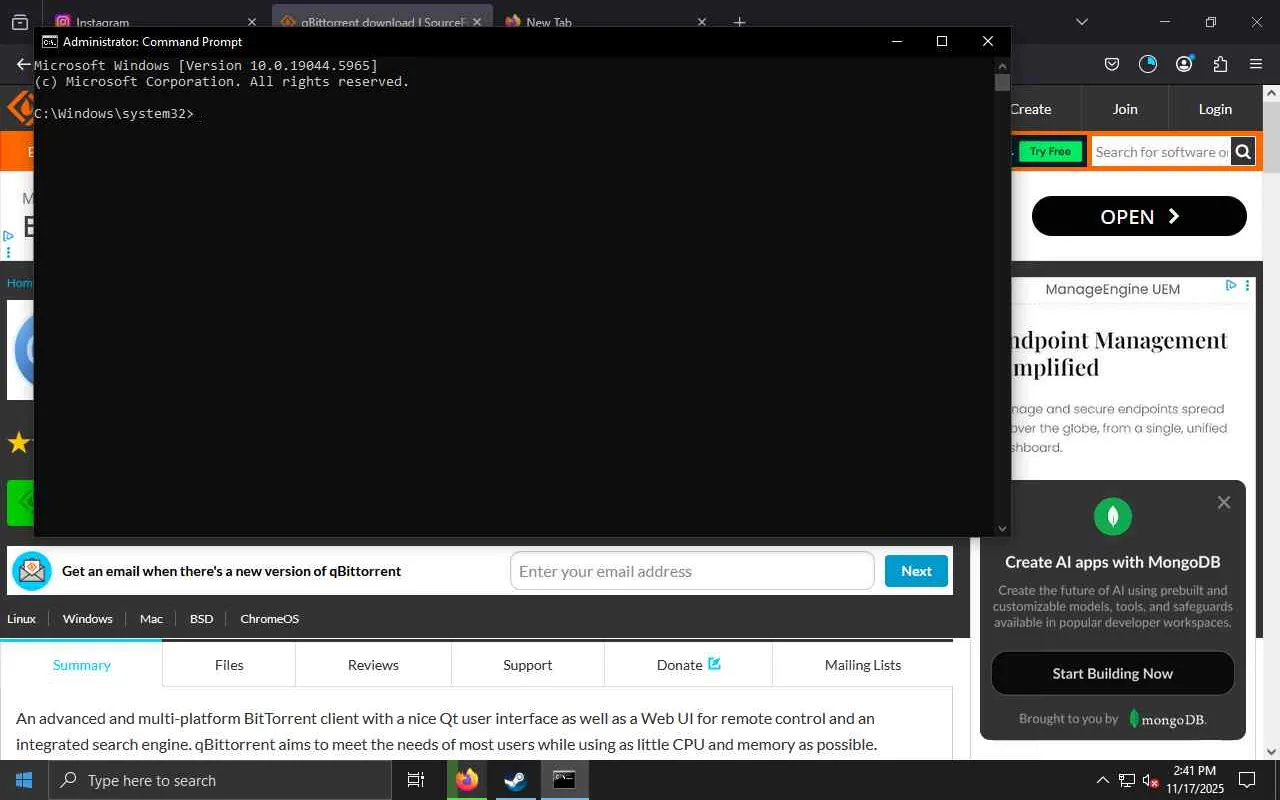Click the Command Prompt taskbar icon
Screen dimensions: 1280x800
(564, 780)
